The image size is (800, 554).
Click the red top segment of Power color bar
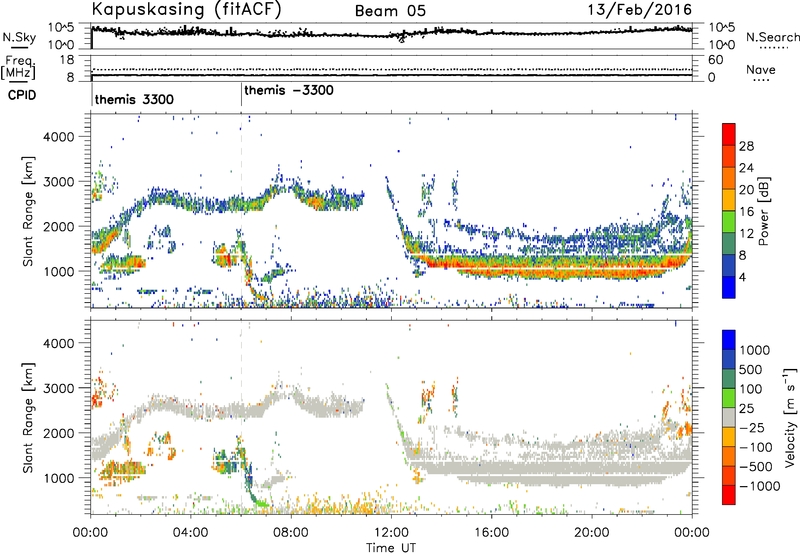coord(729,134)
